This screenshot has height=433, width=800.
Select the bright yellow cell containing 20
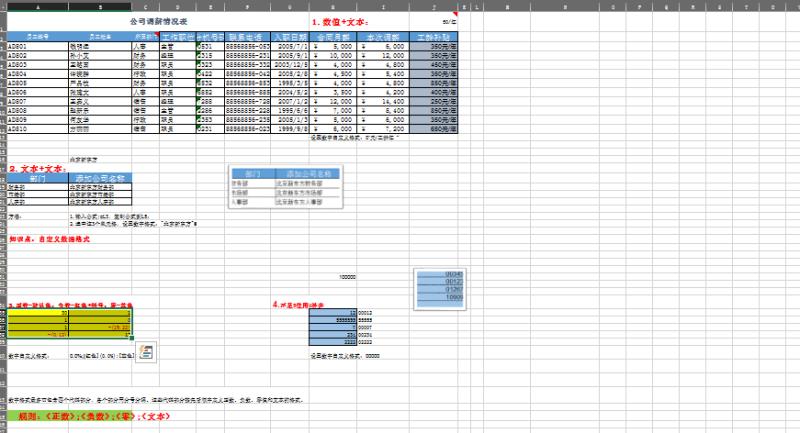38,313
